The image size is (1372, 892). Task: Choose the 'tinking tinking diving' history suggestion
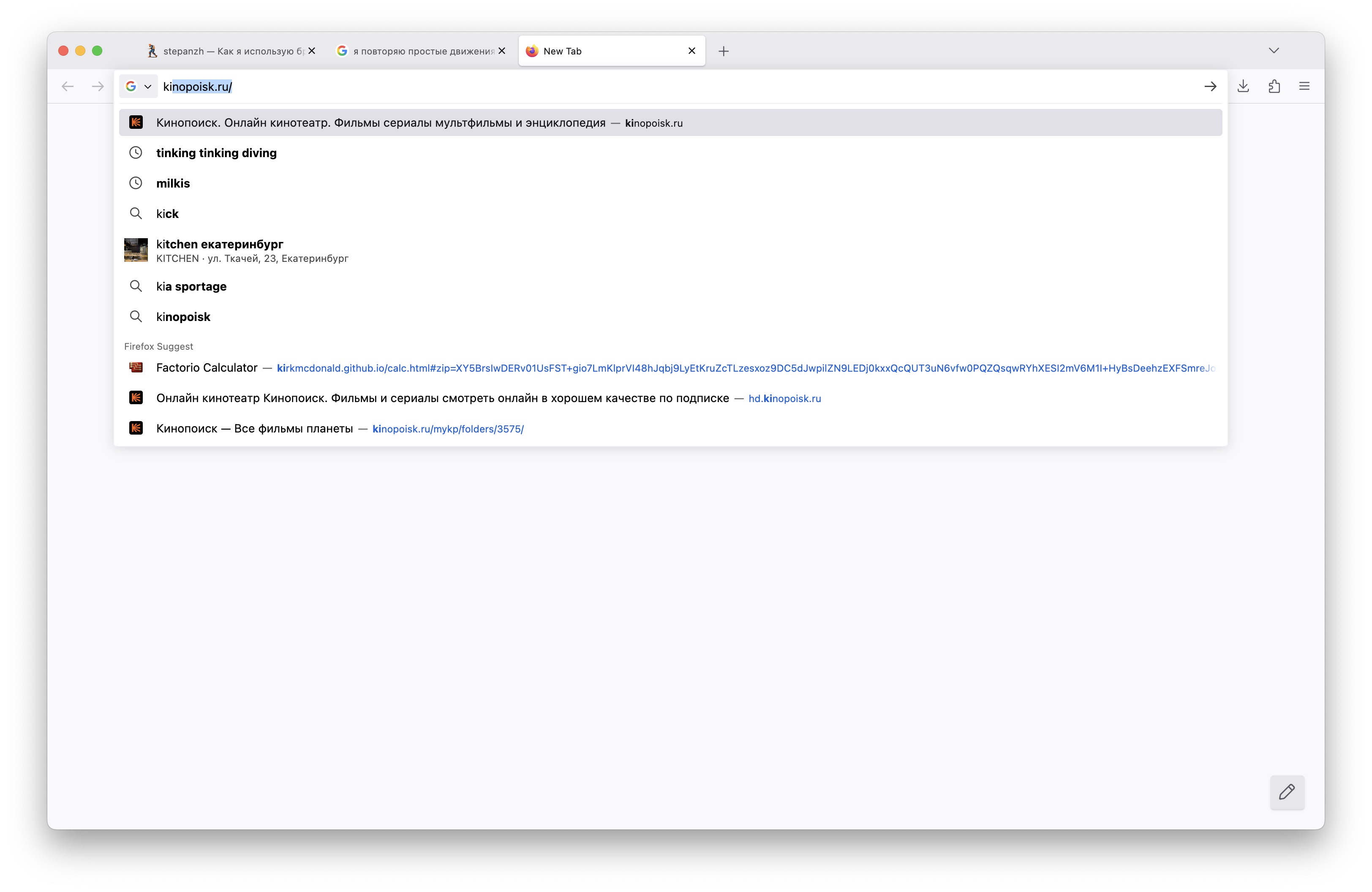tap(670, 153)
